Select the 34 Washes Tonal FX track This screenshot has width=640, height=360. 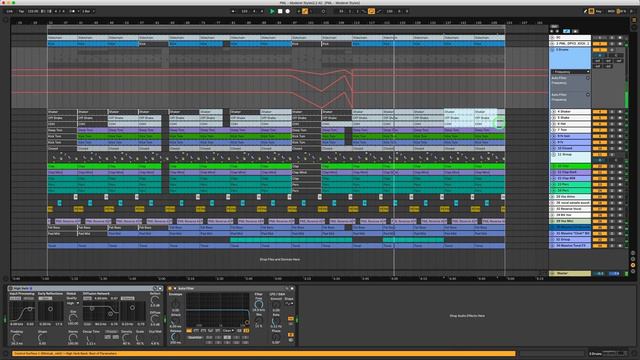tap(570, 245)
